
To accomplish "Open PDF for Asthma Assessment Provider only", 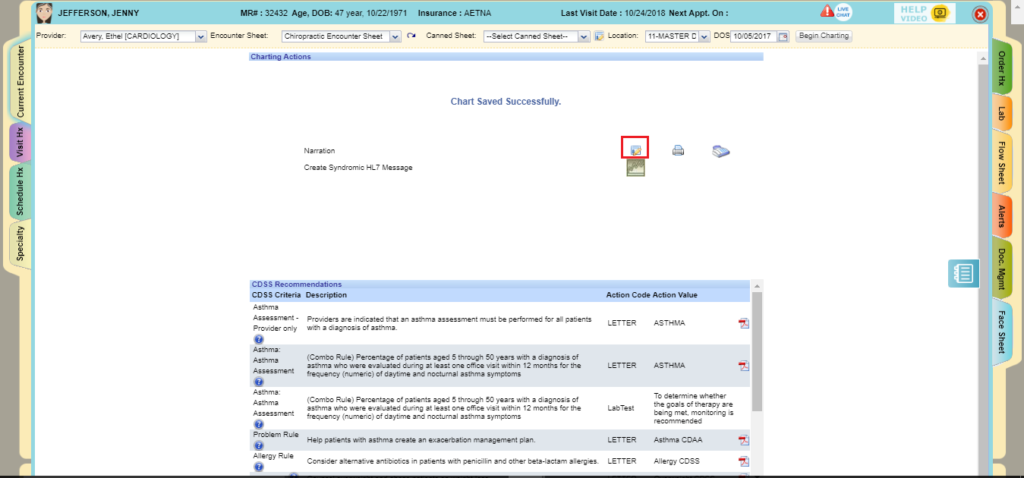I will [743, 323].
